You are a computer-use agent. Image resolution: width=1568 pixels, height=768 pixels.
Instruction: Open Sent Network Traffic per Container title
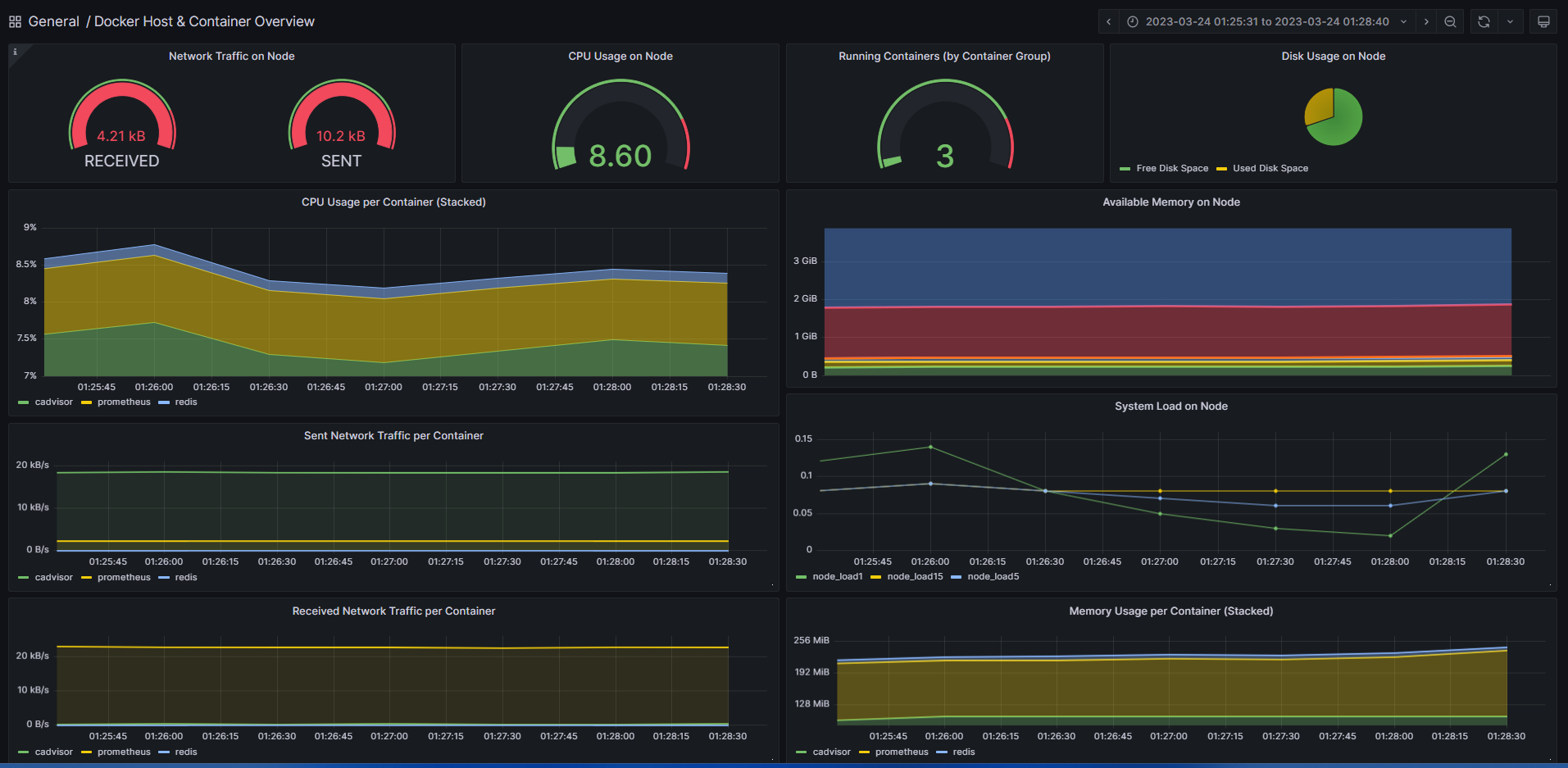[x=393, y=435]
